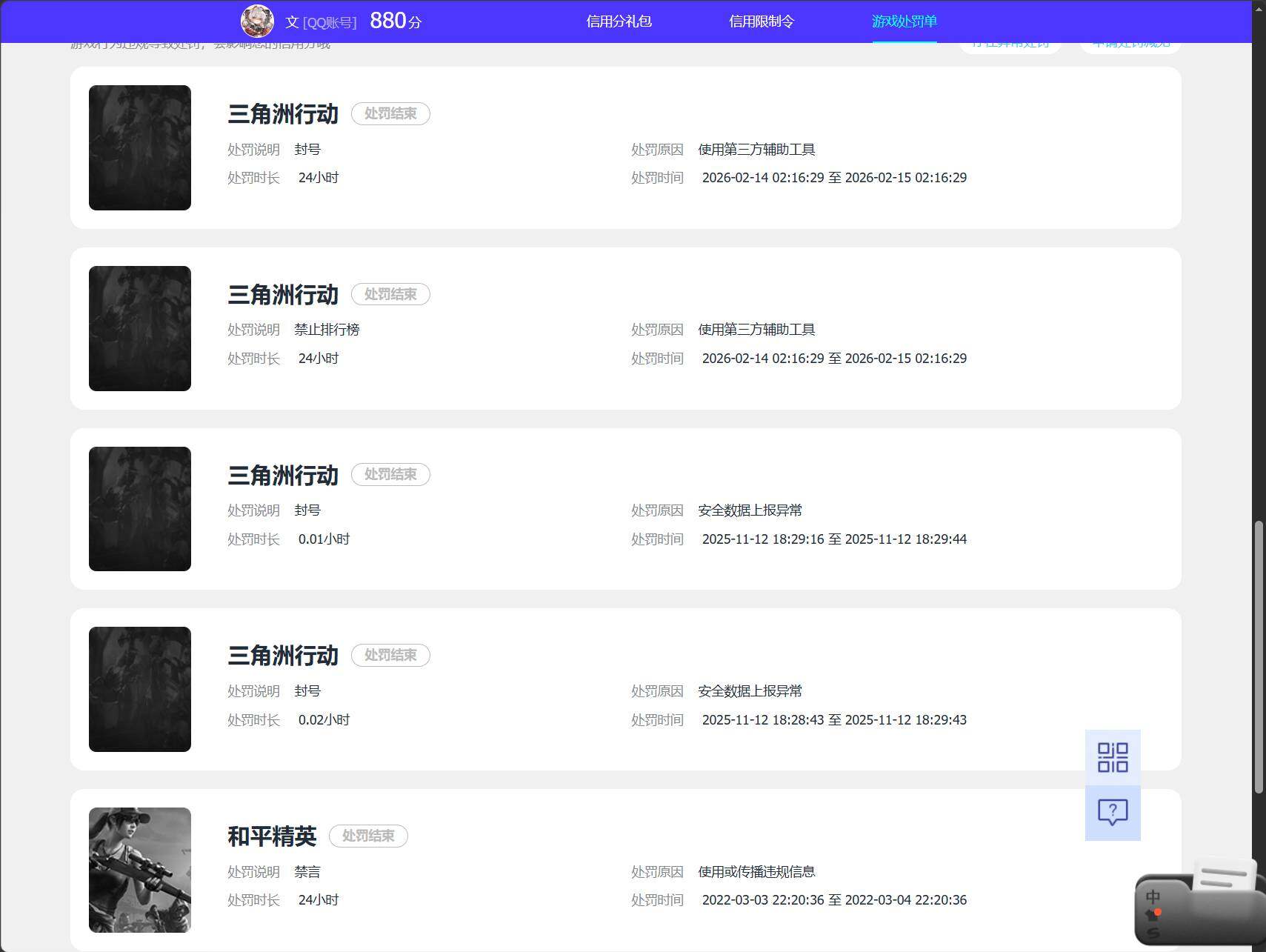The image size is (1266, 952).
Task: Click the 和平精英 title
Action: pos(272,836)
